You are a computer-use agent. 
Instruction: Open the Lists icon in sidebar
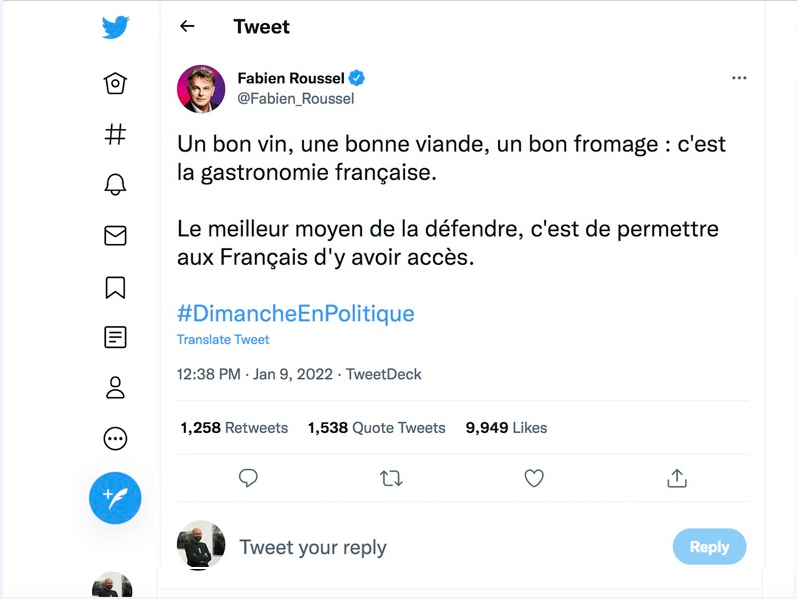(115, 337)
